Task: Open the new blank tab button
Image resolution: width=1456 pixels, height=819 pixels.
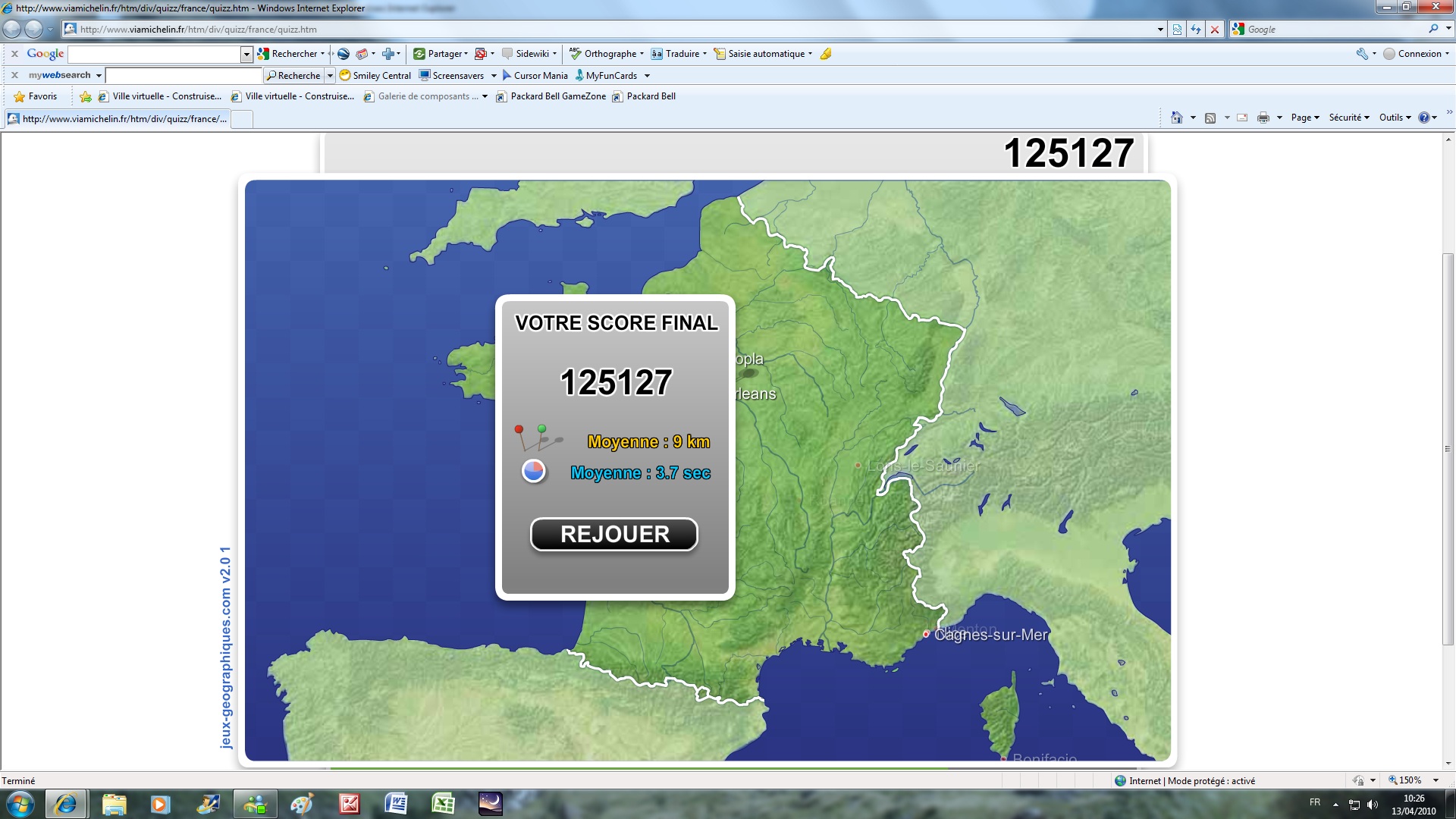Action: [x=242, y=119]
